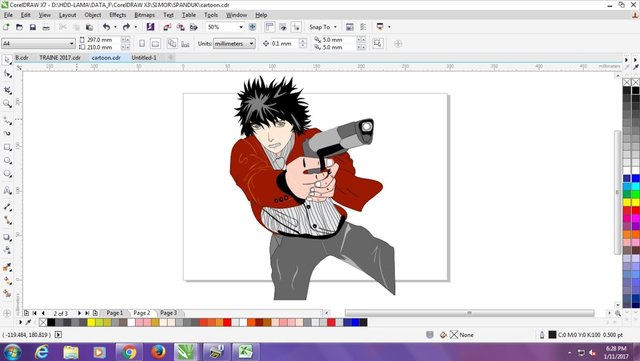Select the Rectangle tool
This screenshot has width=640, height=361.
(7, 147)
